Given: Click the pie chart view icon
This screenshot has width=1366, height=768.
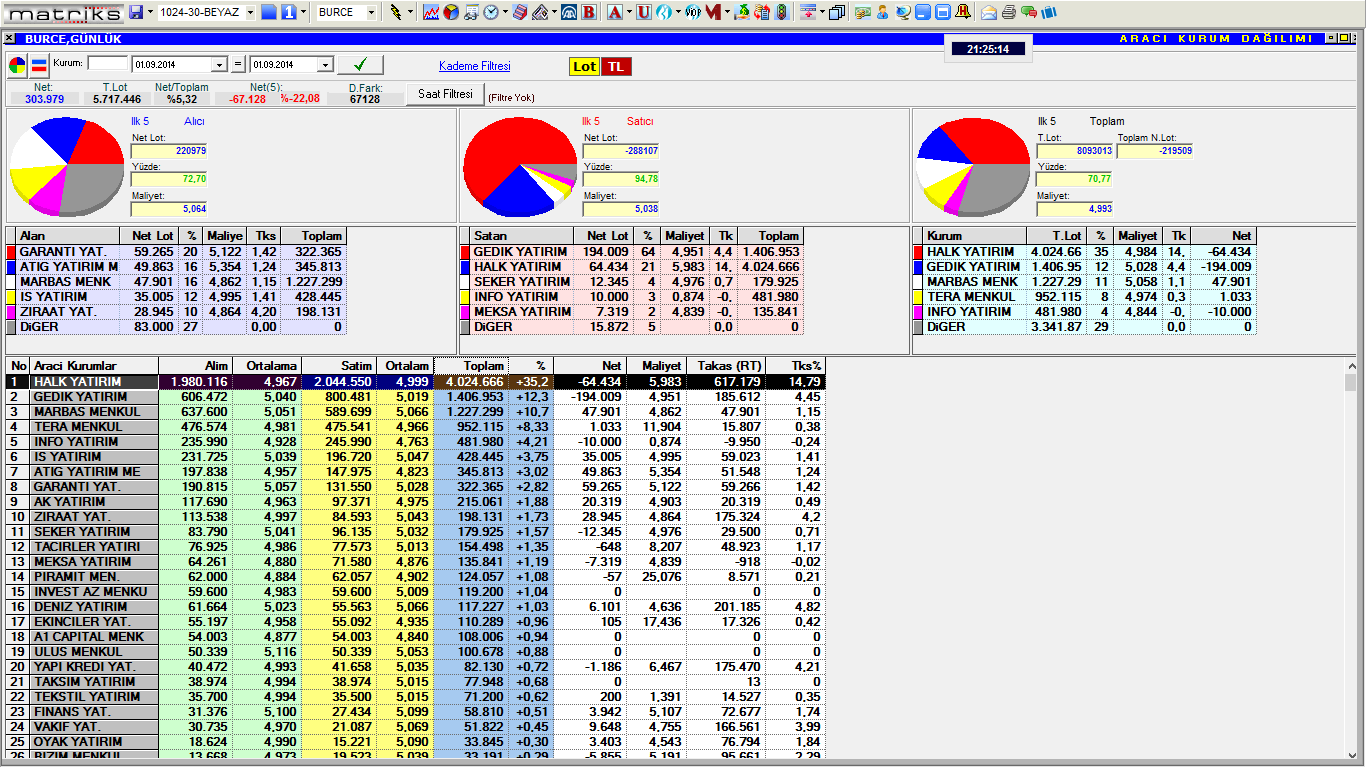Looking at the screenshot, I should click(x=18, y=66).
